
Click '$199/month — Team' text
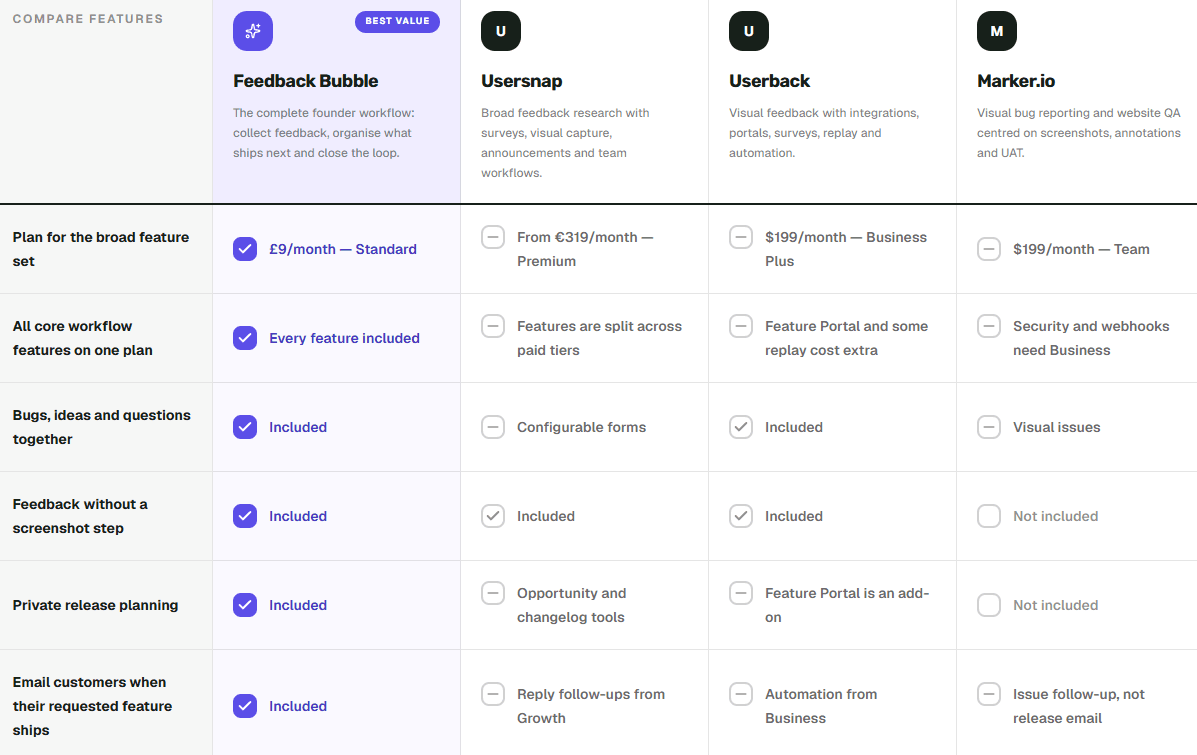[1081, 249]
